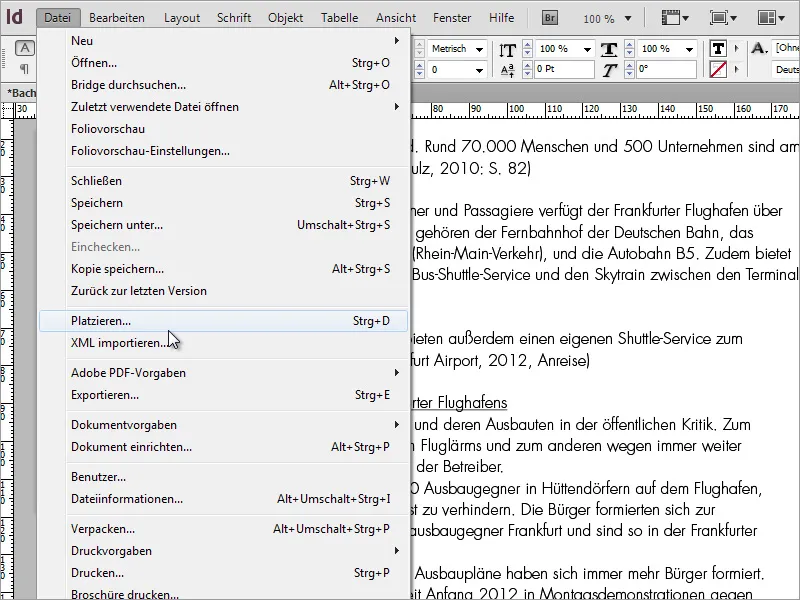Choose Kopie speichern... menu entry

click(223, 268)
